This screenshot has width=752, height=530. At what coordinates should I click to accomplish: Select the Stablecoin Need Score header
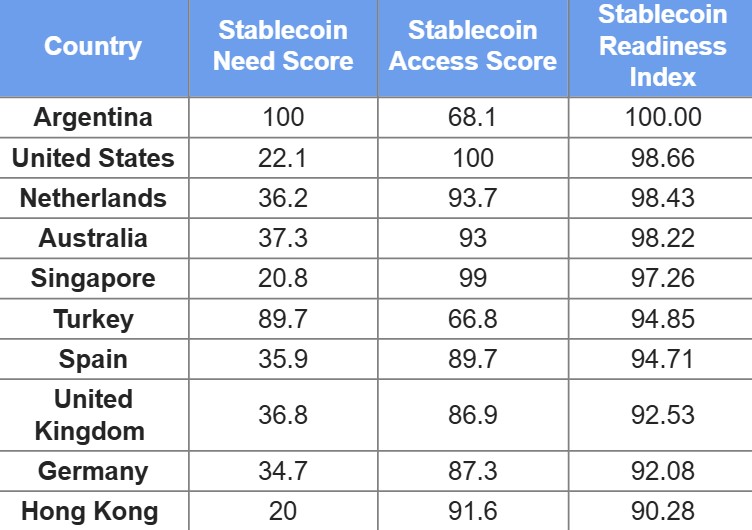tap(283, 46)
